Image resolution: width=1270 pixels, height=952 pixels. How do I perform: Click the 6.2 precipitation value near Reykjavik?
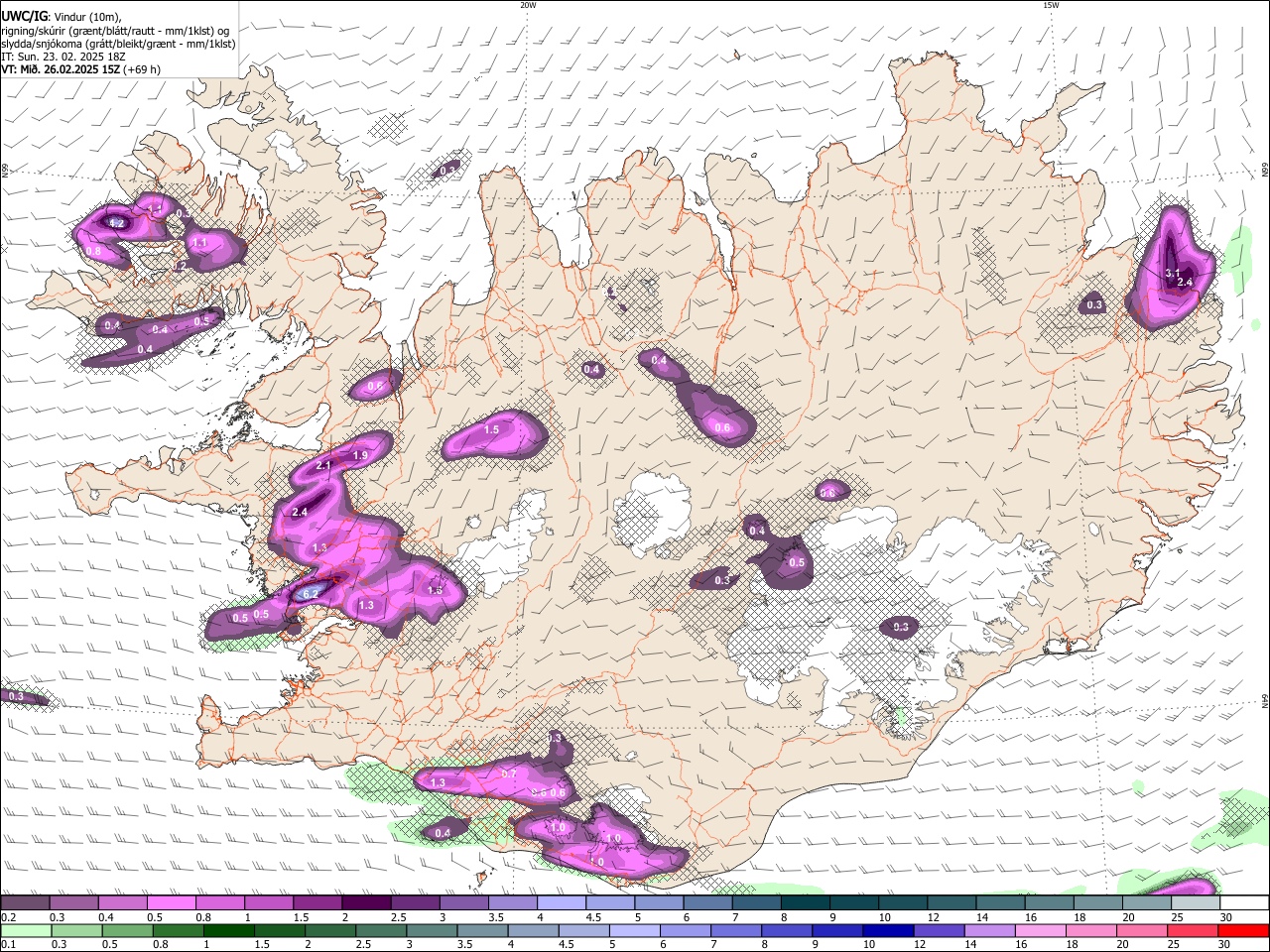point(311,593)
